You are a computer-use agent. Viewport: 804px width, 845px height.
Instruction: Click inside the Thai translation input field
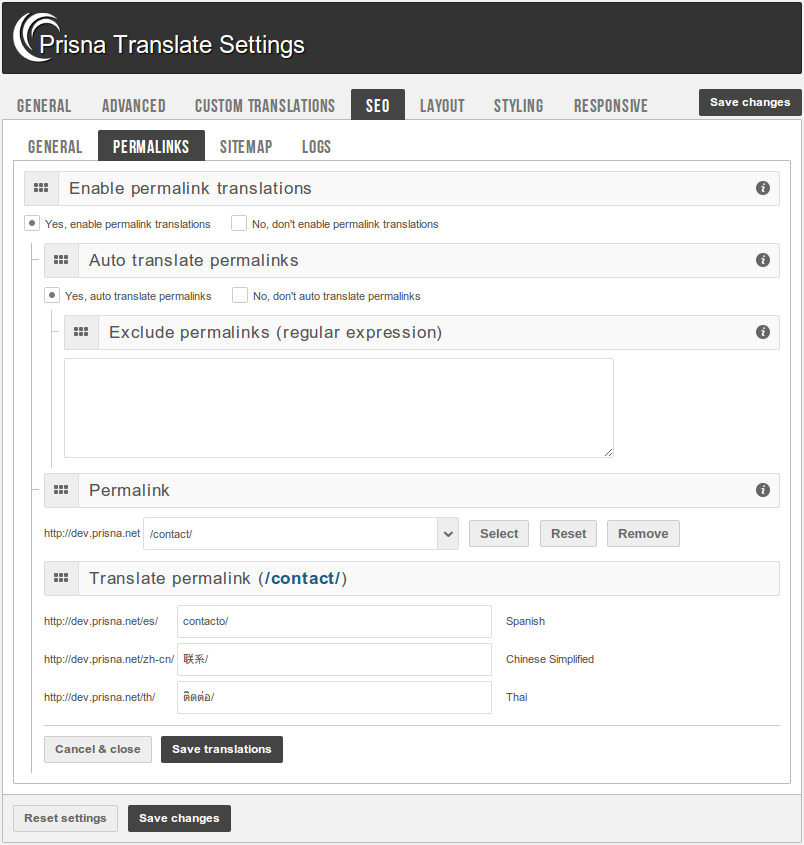(333, 697)
